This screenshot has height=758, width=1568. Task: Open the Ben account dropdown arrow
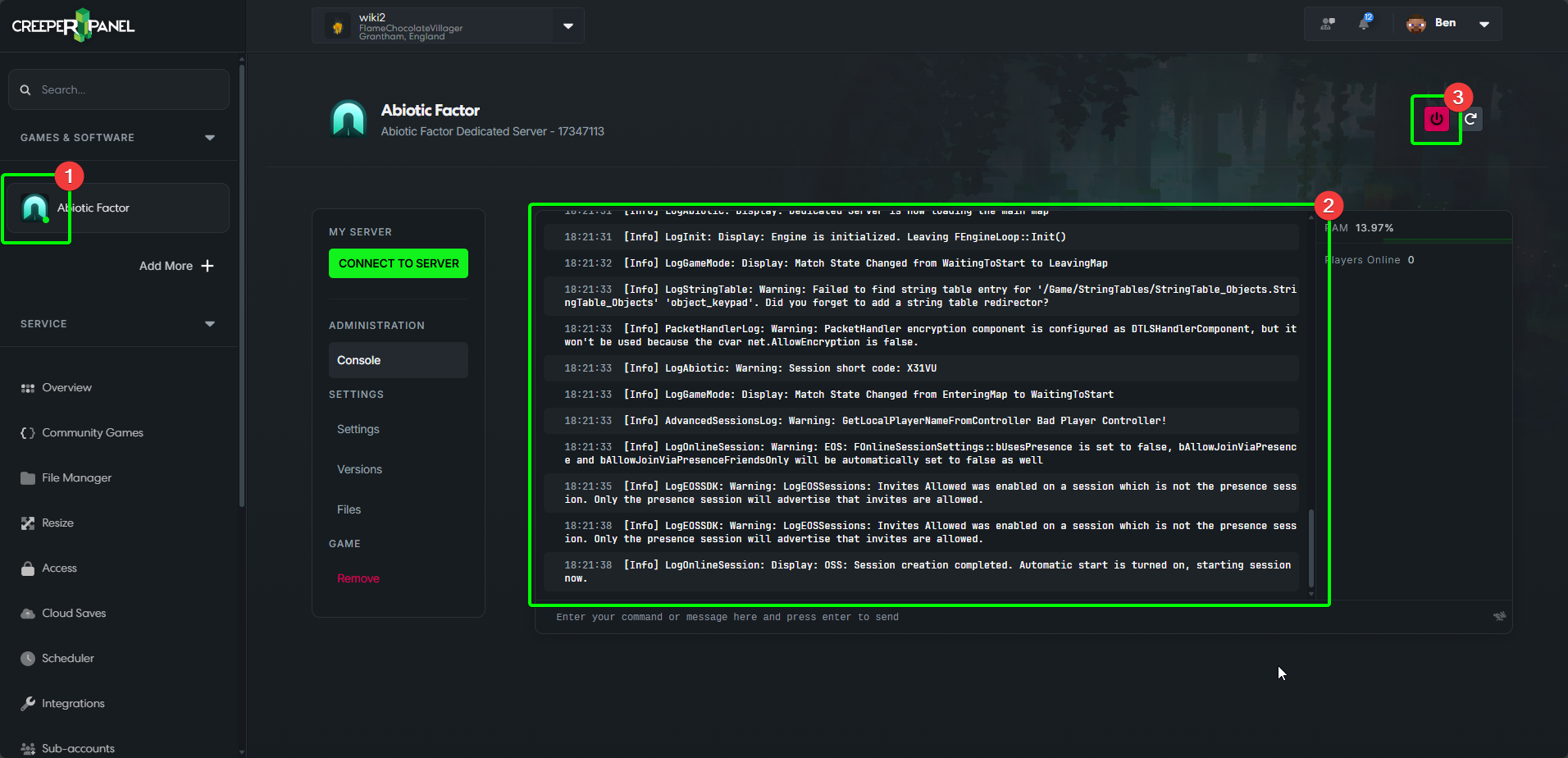tap(1484, 24)
